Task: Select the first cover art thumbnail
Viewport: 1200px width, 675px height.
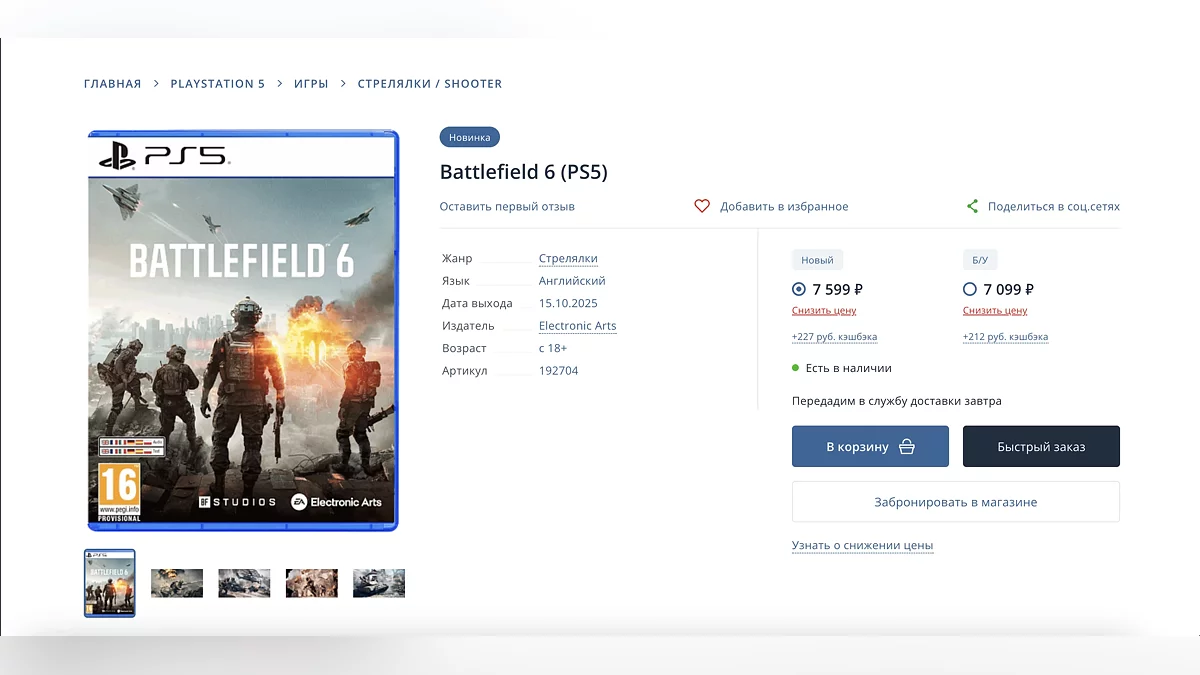Action: coord(110,583)
